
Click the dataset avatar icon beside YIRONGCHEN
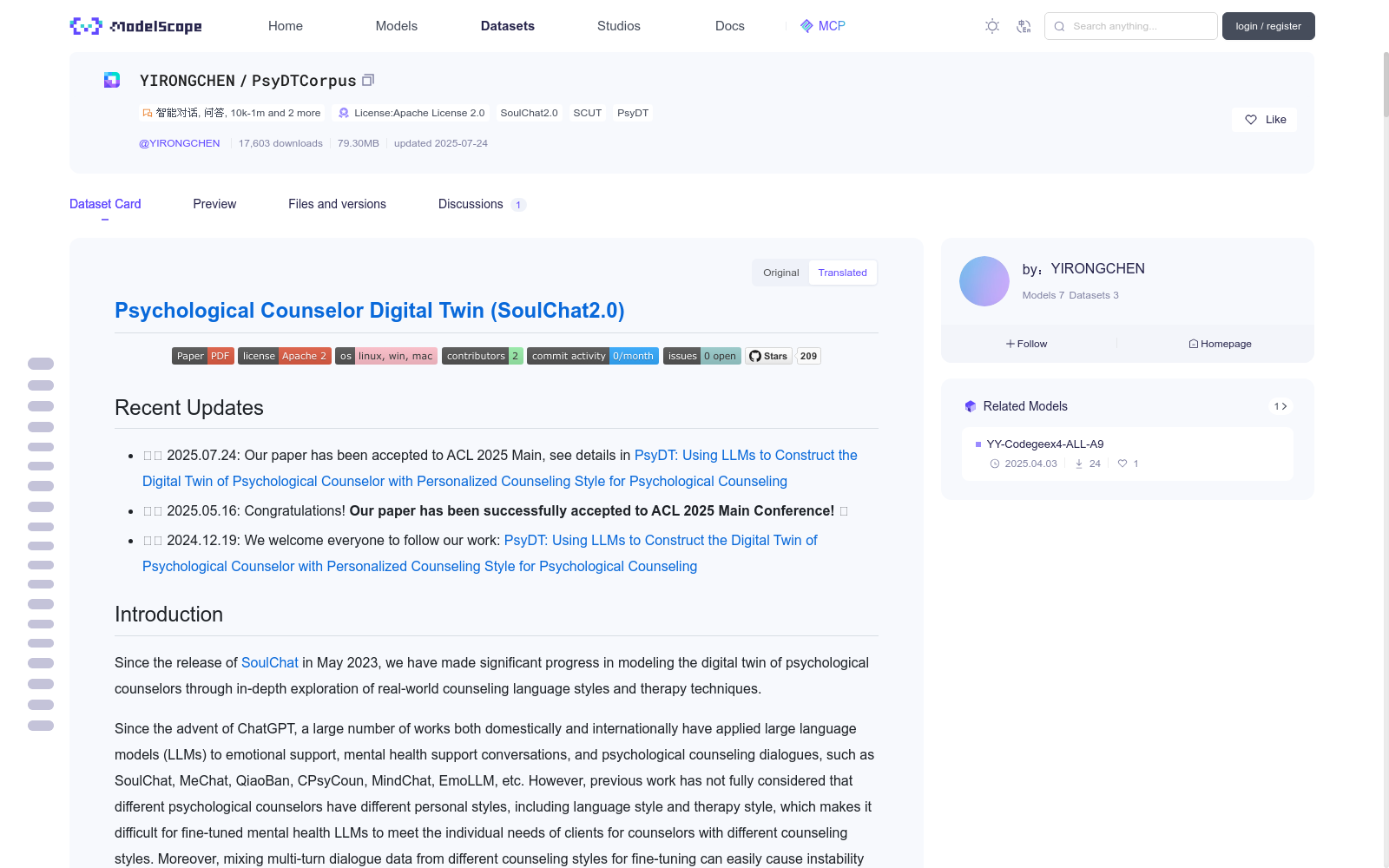tap(112, 80)
